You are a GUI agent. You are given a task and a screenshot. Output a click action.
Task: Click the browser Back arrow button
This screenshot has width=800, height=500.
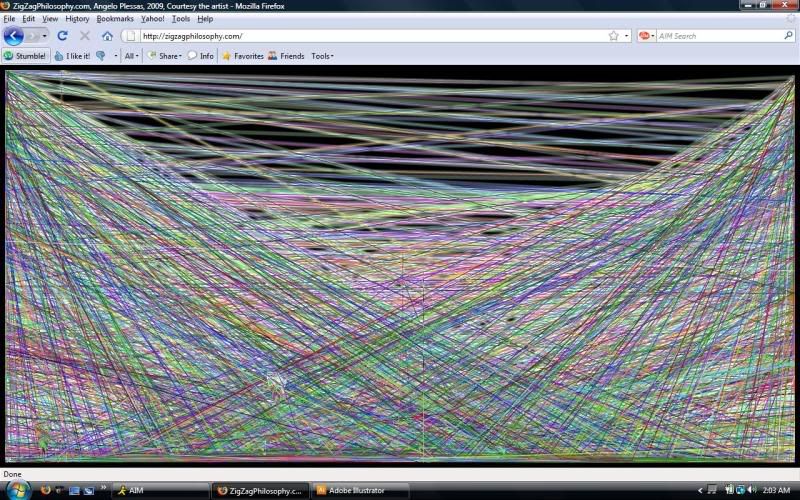(13, 36)
